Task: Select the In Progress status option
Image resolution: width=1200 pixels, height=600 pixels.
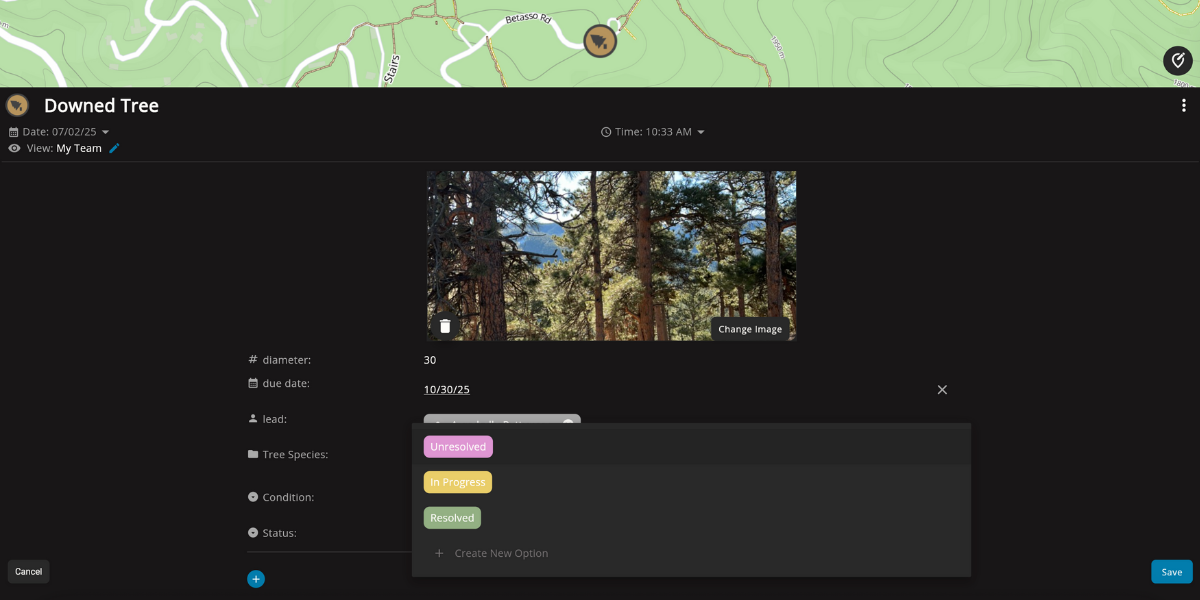Action: point(458,482)
